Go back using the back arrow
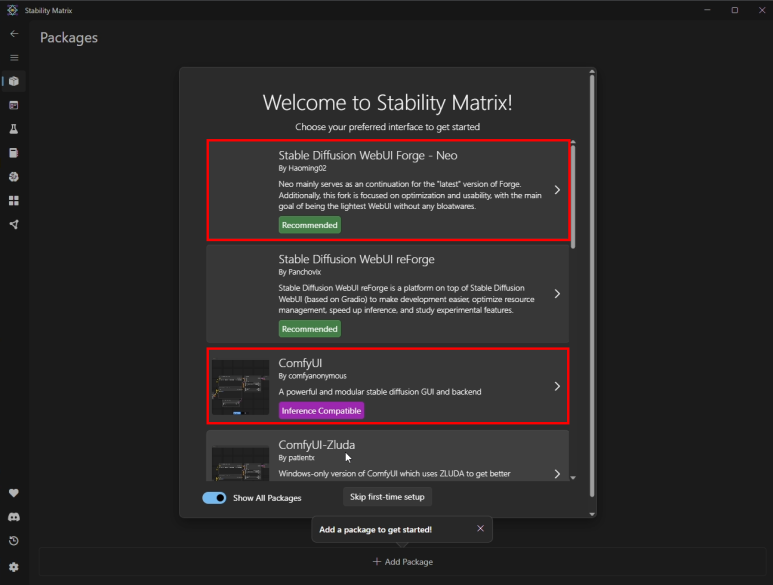 14,34
